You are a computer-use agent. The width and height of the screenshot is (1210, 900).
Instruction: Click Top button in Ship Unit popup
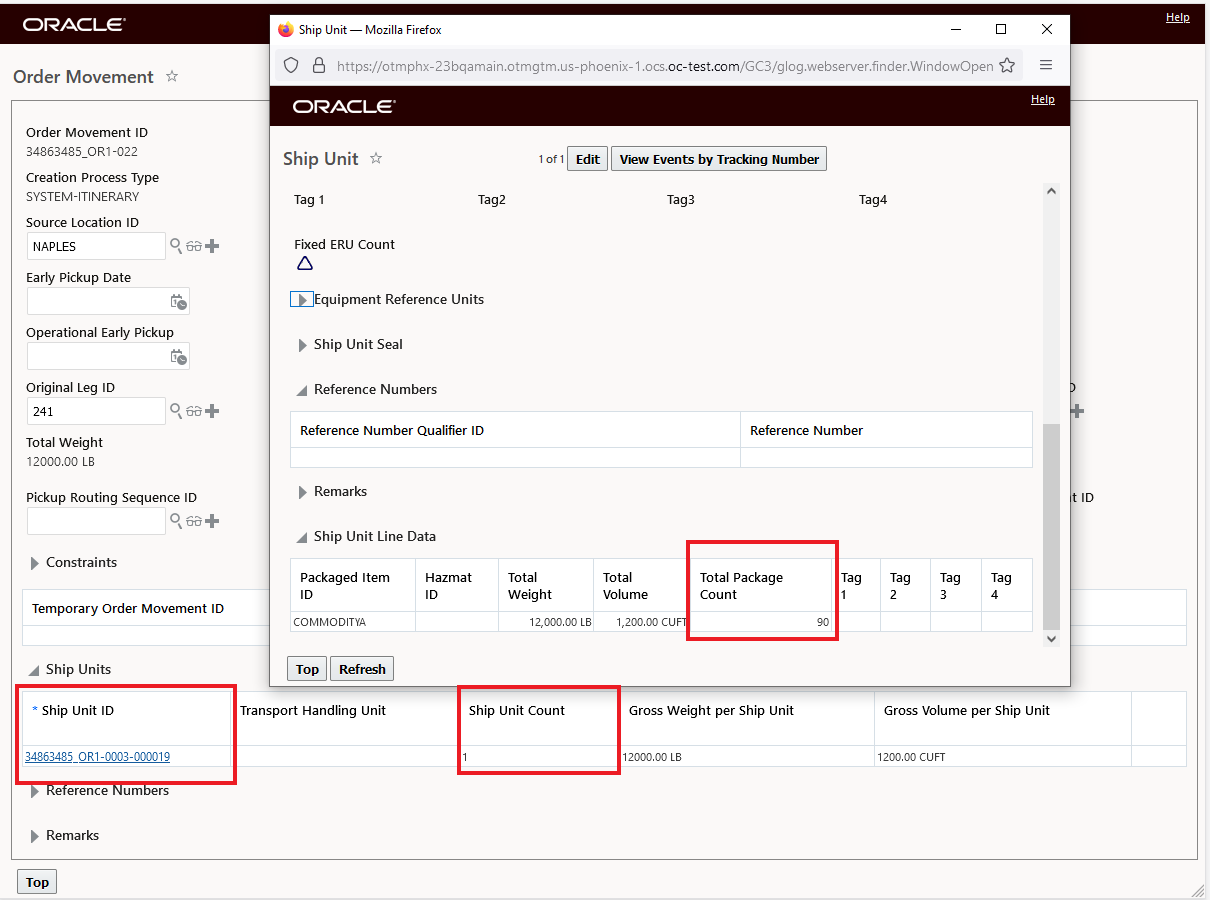click(x=307, y=669)
